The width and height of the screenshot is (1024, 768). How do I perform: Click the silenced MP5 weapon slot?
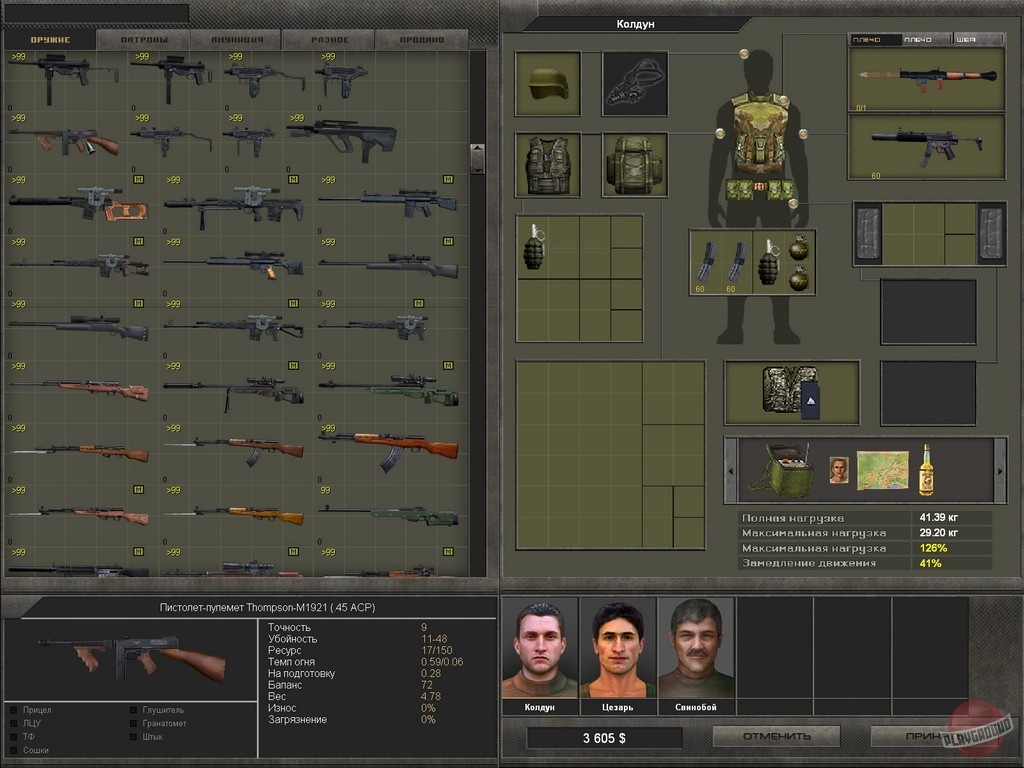(x=926, y=146)
